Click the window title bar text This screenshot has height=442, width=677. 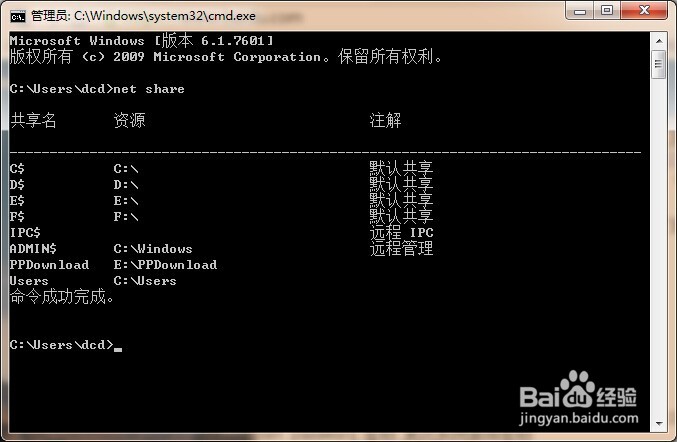(143, 16)
